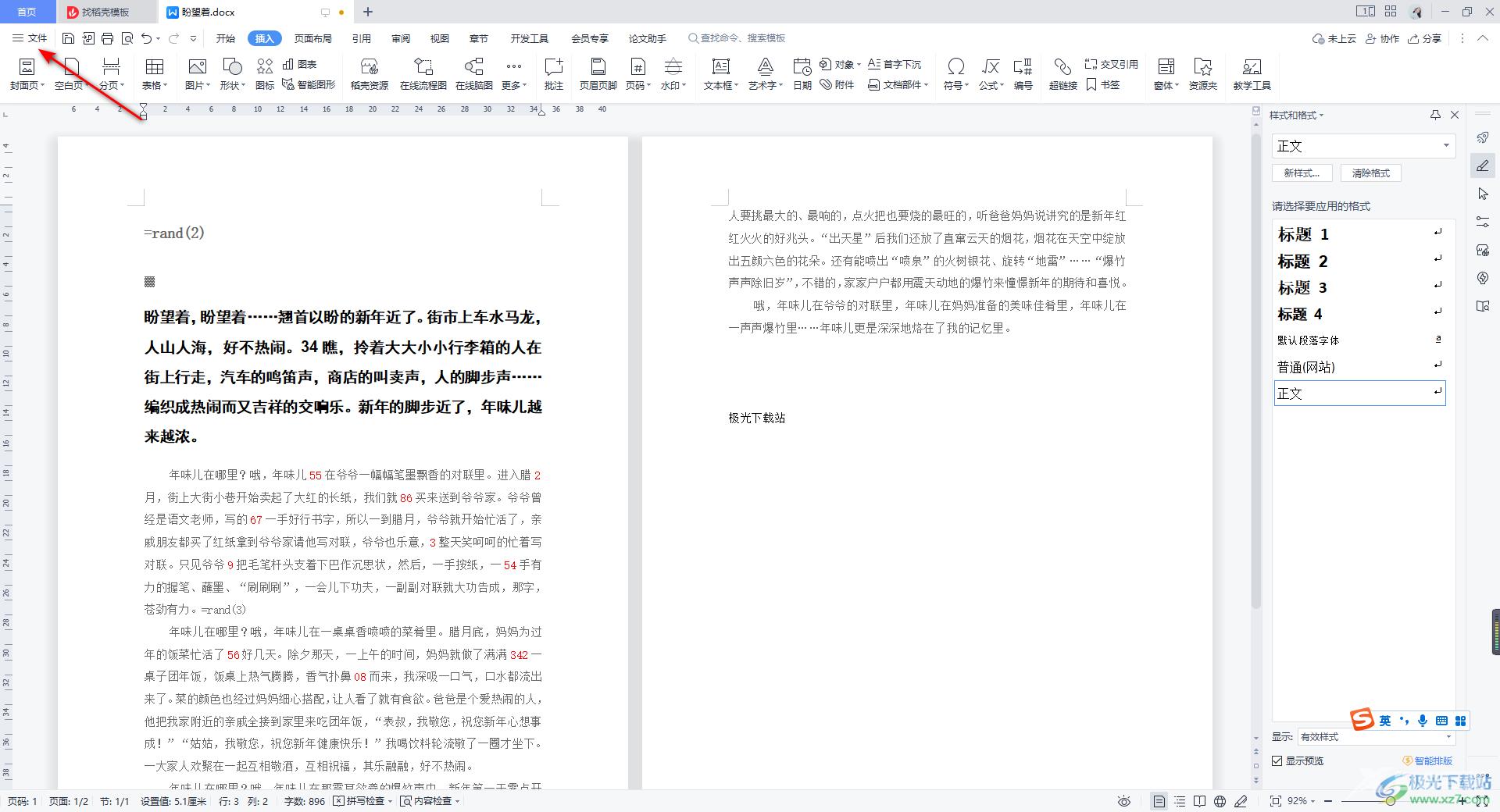Image resolution: width=1500 pixels, height=812 pixels.
Task: Switch to the 页面布局 ribbon tab
Action: click(x=313, y=38)
